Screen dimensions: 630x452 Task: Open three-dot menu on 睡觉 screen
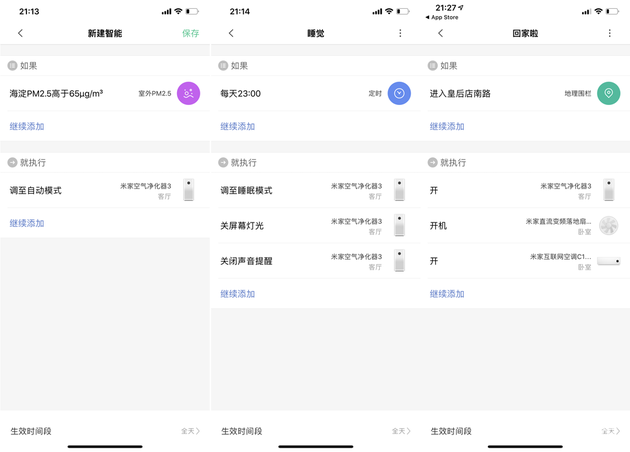tap(400, 33)
